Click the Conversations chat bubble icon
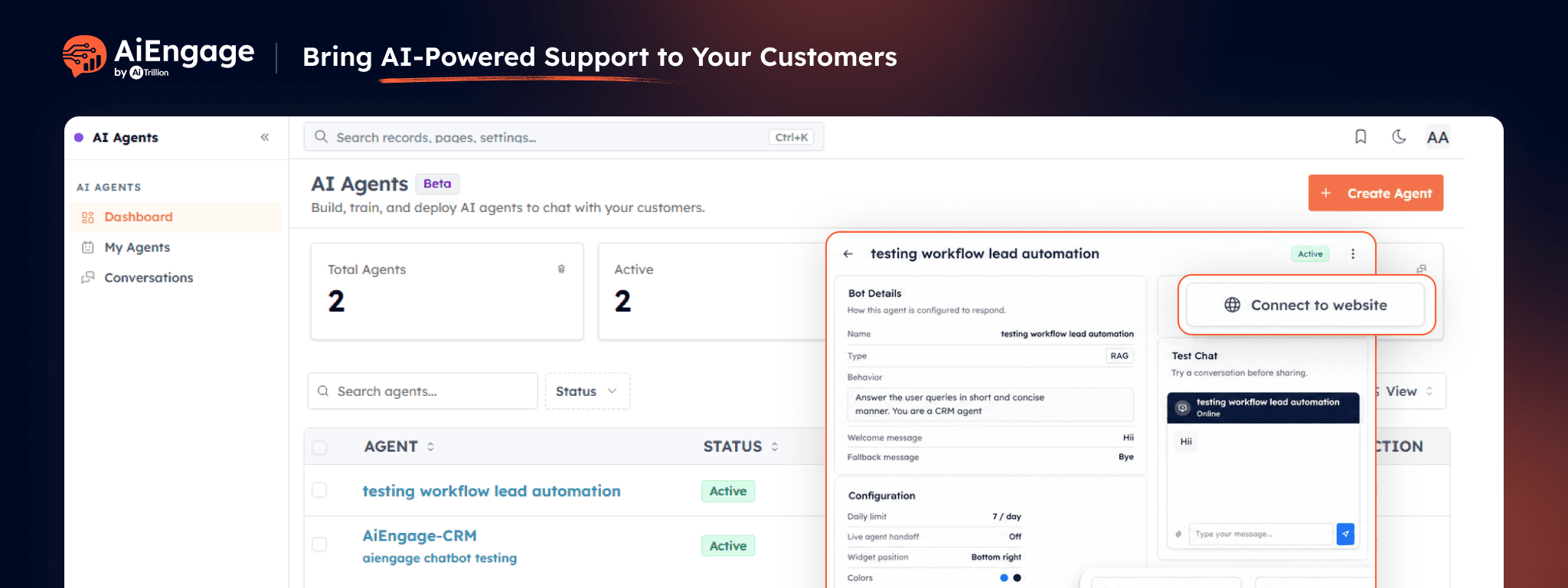 coord(88,277)
